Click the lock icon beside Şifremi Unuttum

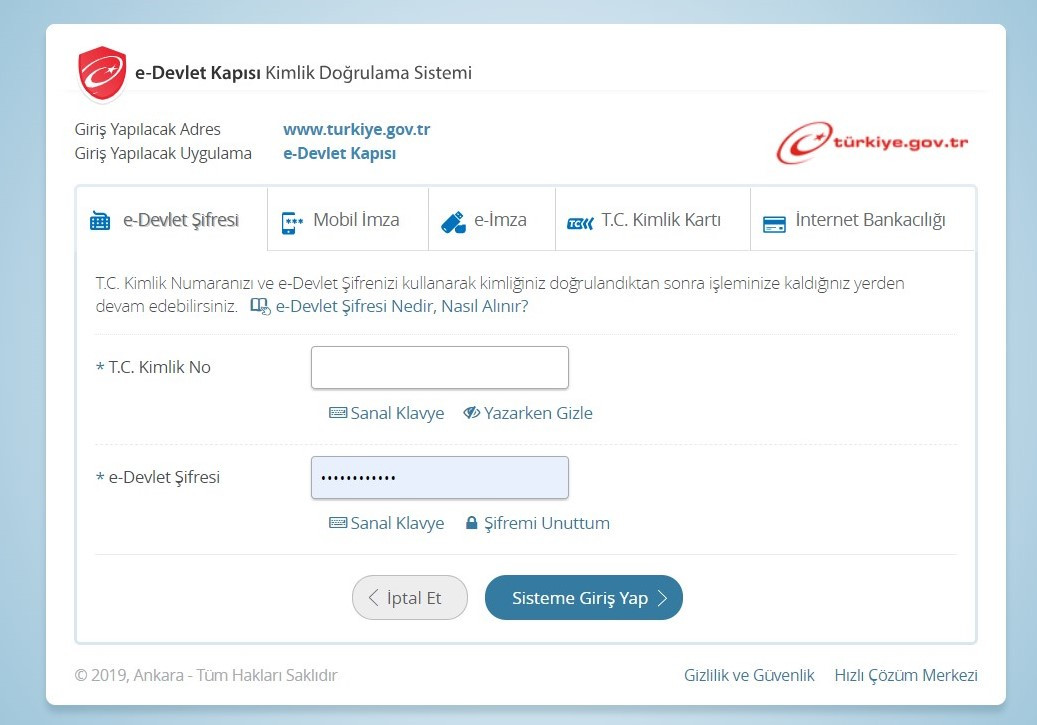pos(472,523)
